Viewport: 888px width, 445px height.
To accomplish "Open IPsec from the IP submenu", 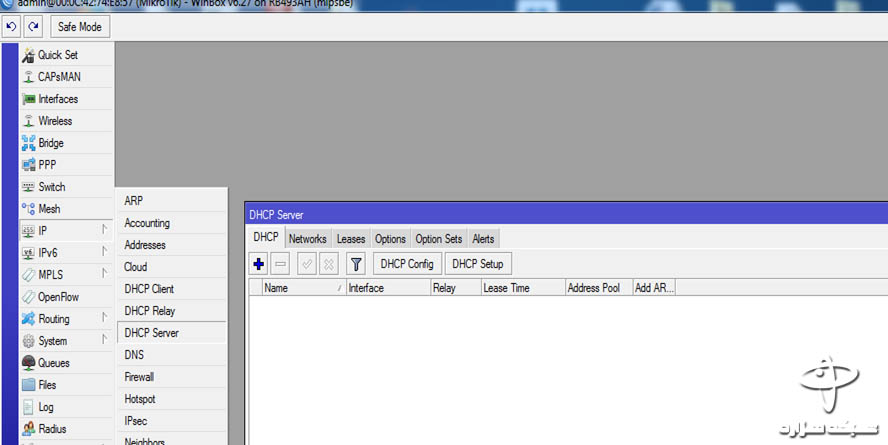I will pos(172,421).
